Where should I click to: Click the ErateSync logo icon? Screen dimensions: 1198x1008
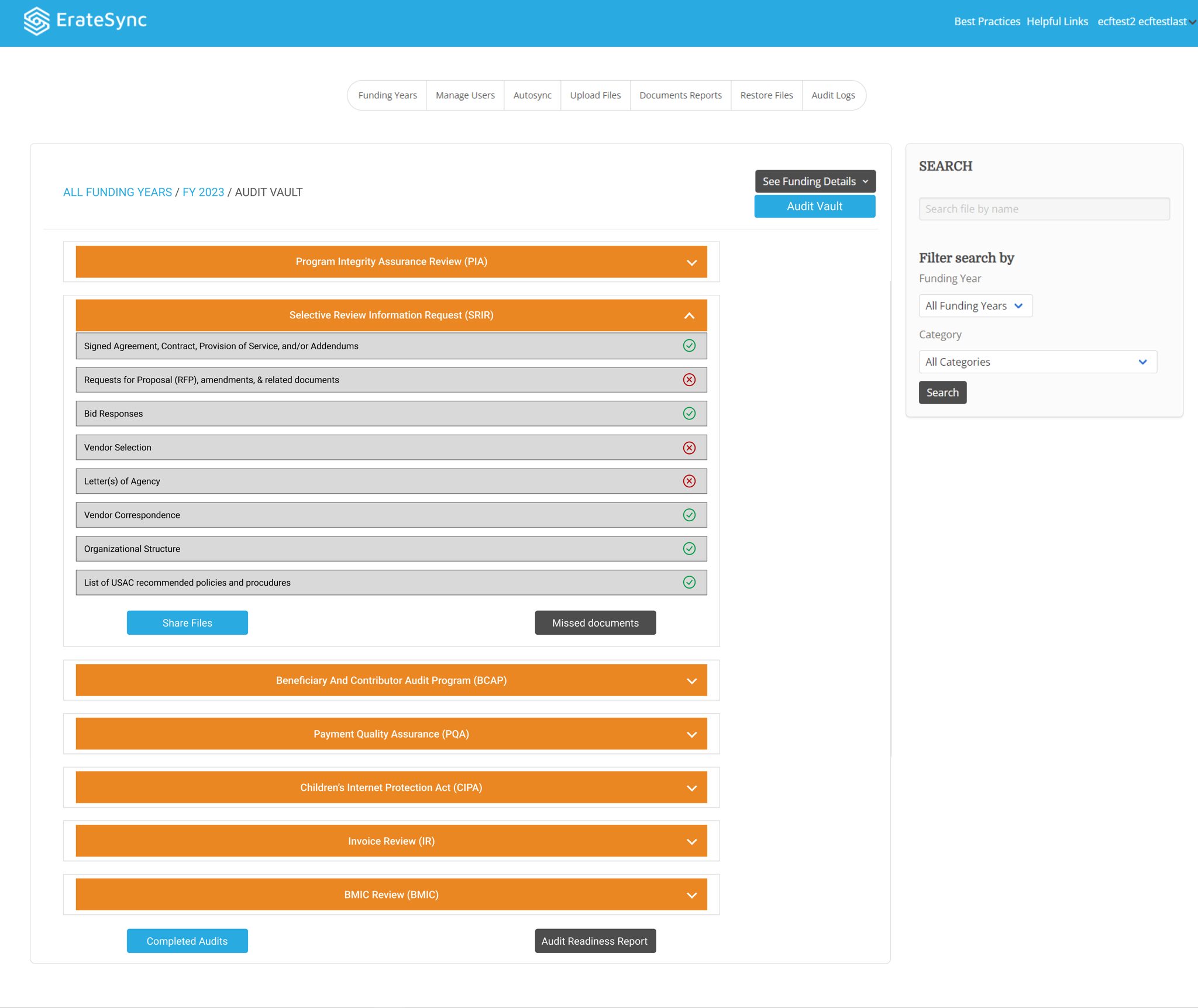tap(36, 21)
